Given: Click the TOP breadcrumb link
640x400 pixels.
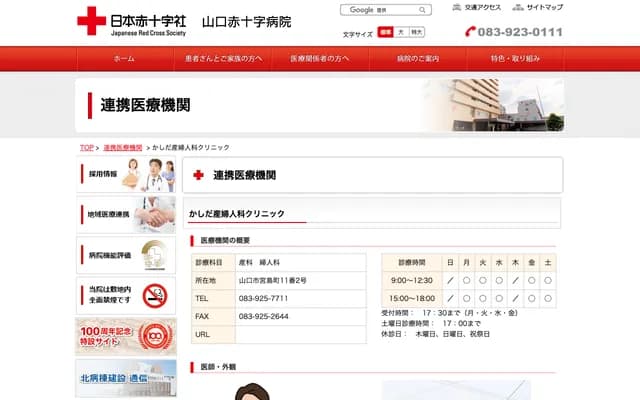Looking at the screenshot, I should [x=87, y=148].
